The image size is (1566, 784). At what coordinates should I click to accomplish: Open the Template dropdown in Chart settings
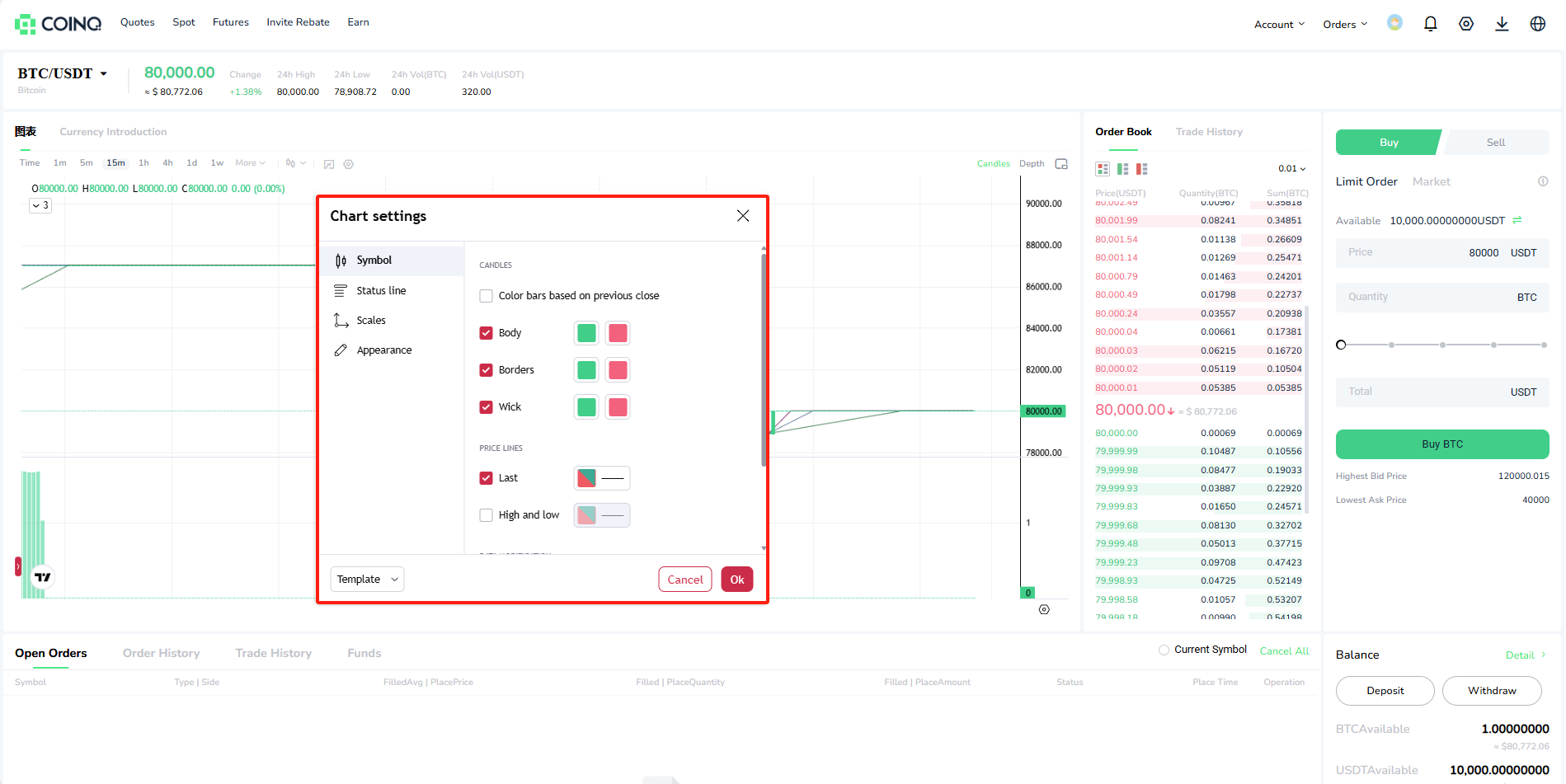coord(366,579)
